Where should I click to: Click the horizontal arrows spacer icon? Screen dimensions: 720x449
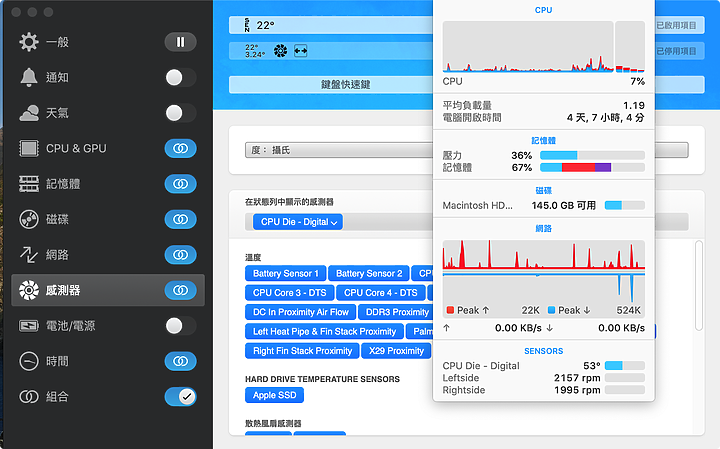301,51
